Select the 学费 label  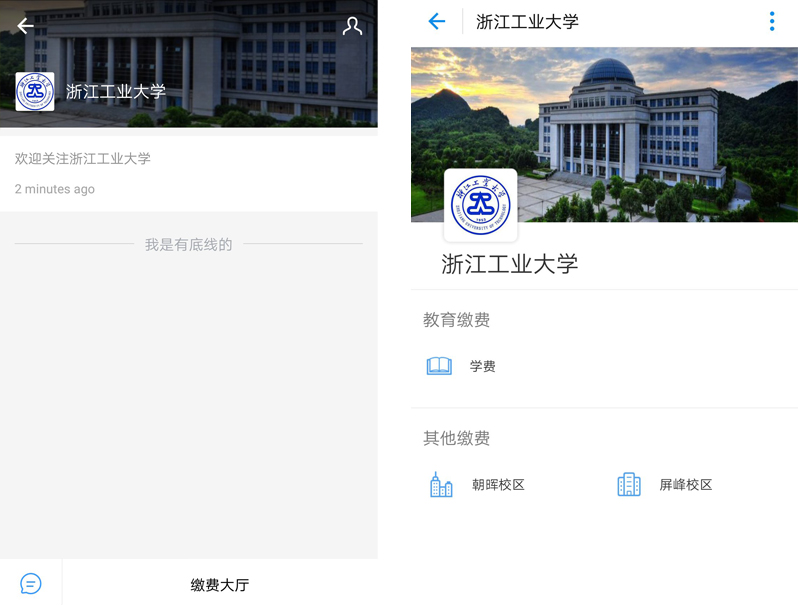pyautogui.click(x=483, y=367)
